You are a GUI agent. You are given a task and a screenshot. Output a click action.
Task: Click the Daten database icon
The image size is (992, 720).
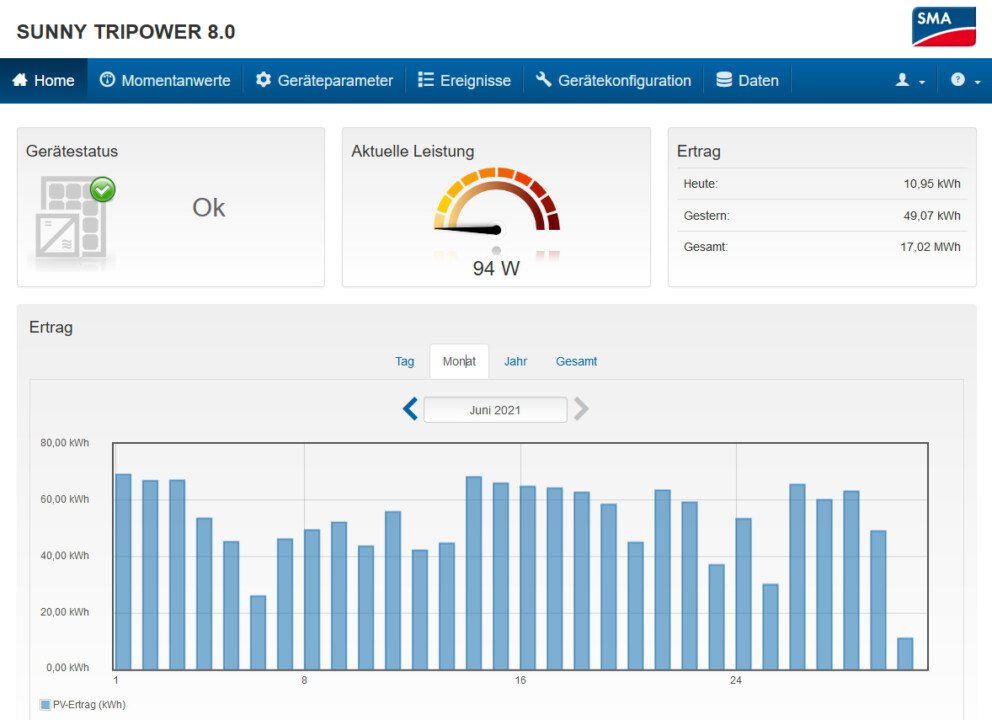pos(724,80)
